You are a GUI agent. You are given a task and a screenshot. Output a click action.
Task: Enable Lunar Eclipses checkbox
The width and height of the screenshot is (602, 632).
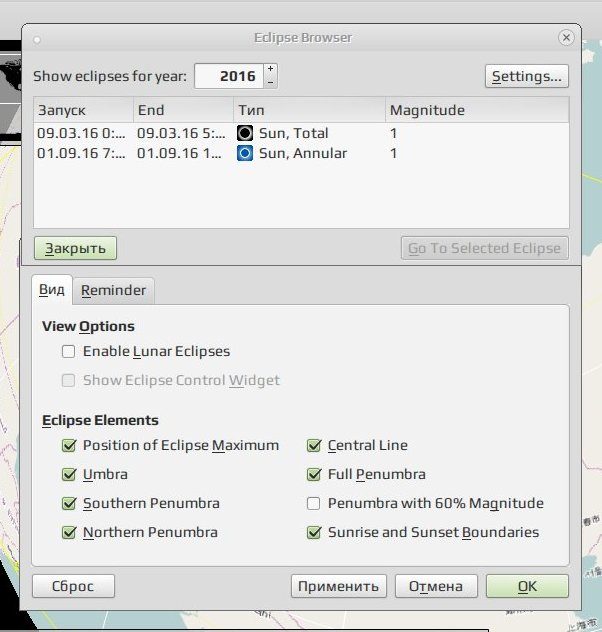coord(69,351)
